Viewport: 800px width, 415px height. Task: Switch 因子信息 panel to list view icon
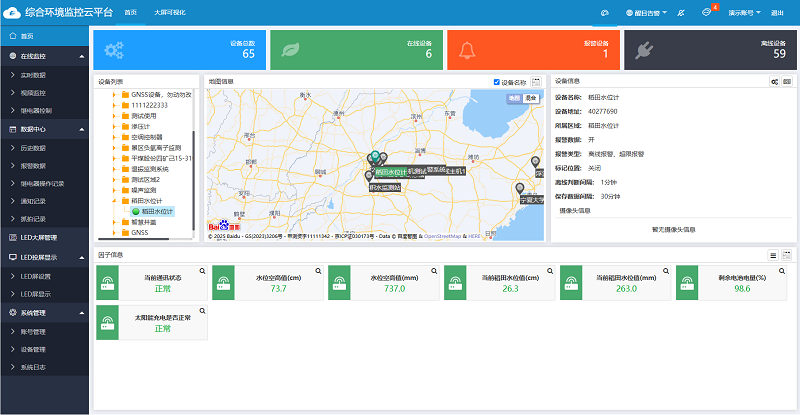773,255
